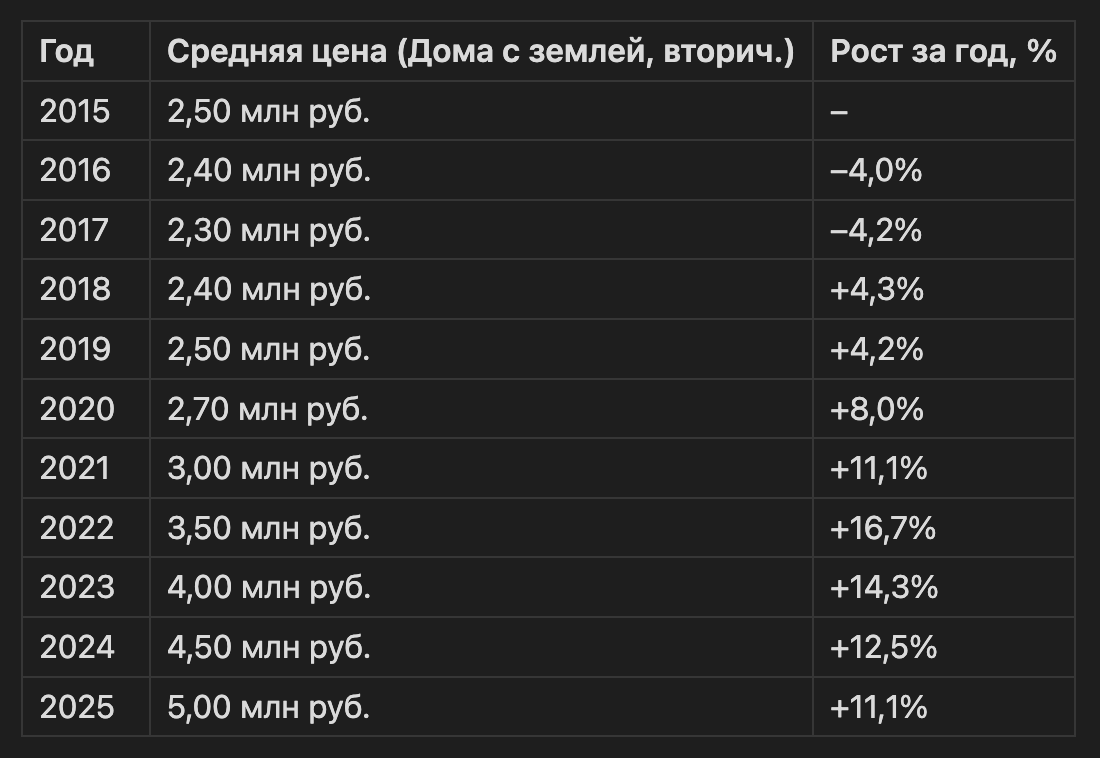Click the 2020 growth value '+8,0%'

[877, 409]
